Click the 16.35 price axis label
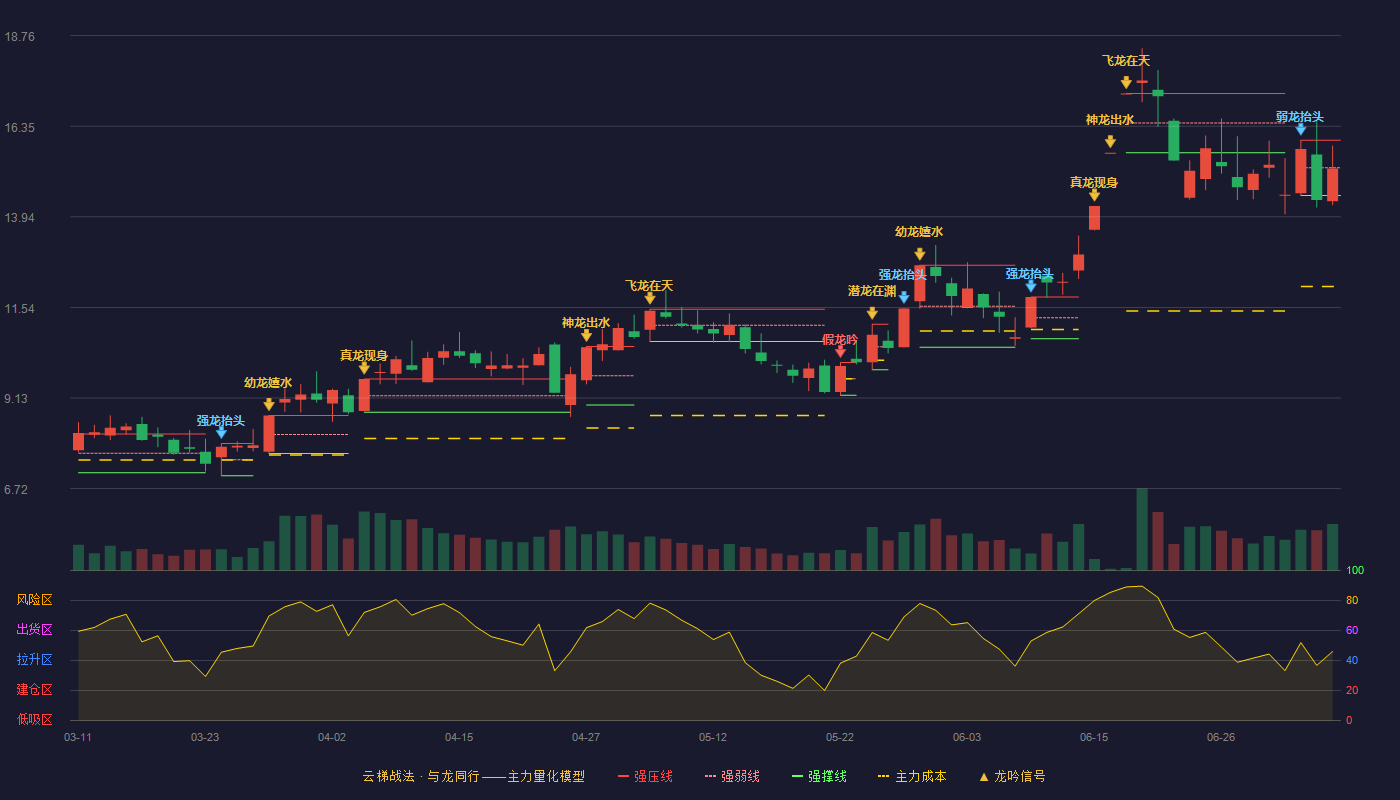The width and height of the screenshot is (1400, 800). click(x=19, y=127)
